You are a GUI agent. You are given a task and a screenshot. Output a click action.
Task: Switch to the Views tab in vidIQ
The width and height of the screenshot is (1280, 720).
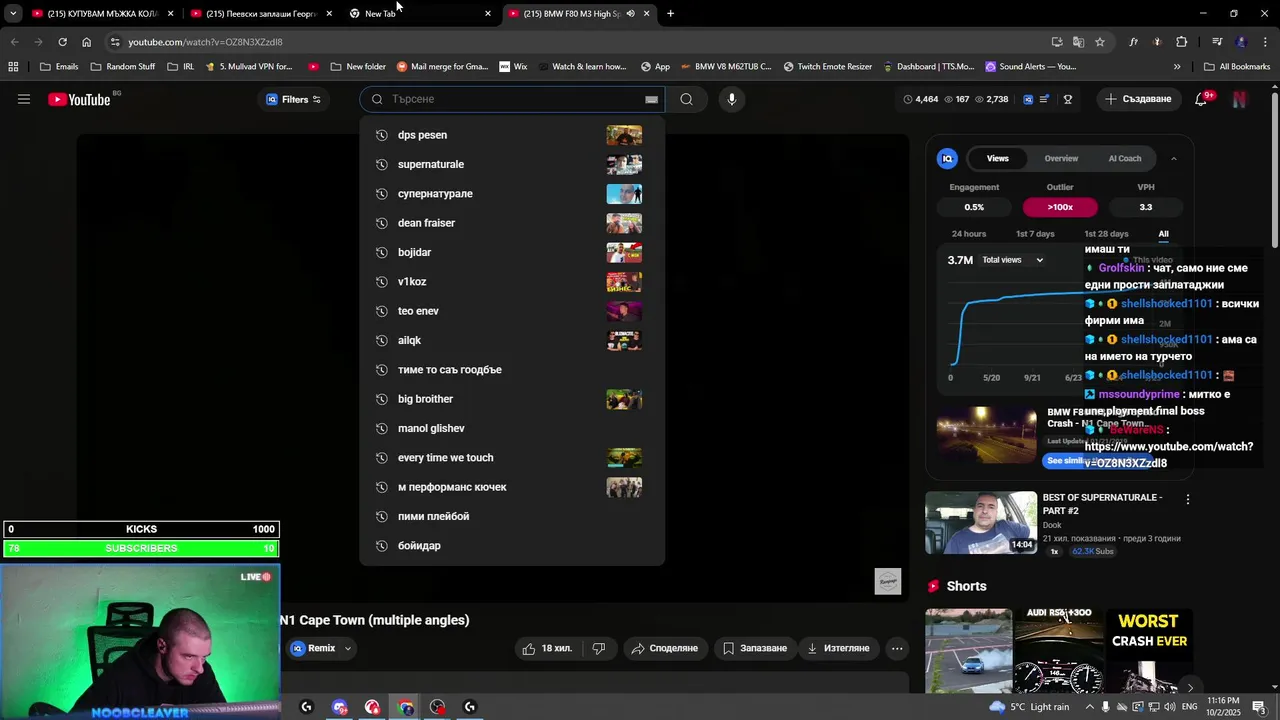pos(997,158)
